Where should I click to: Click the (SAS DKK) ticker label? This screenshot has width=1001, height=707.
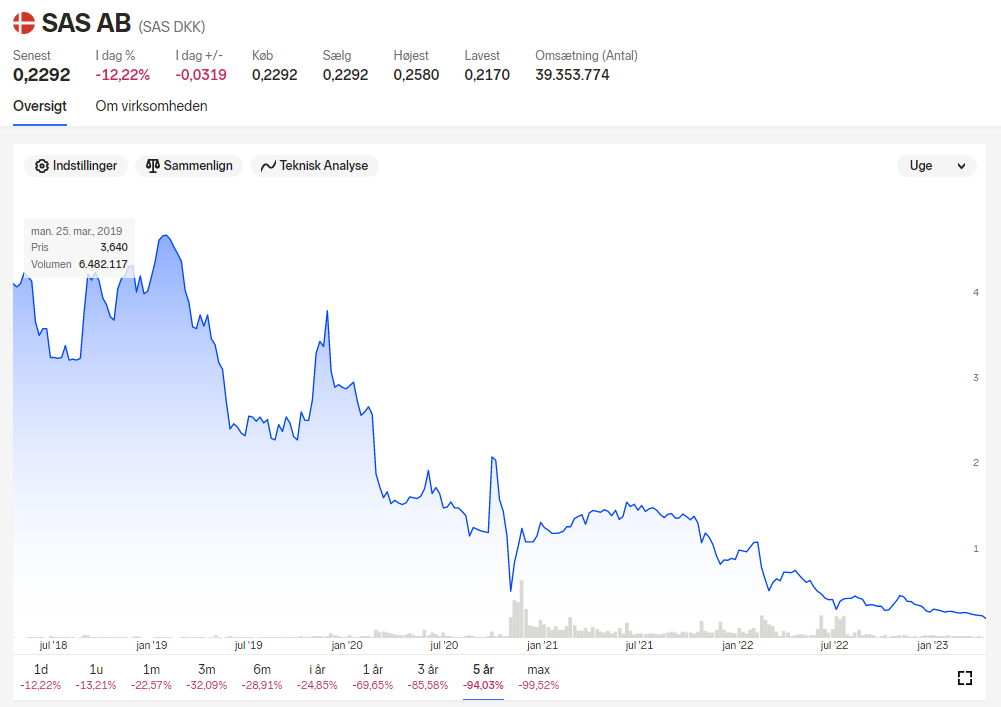(x=172, y=27)
